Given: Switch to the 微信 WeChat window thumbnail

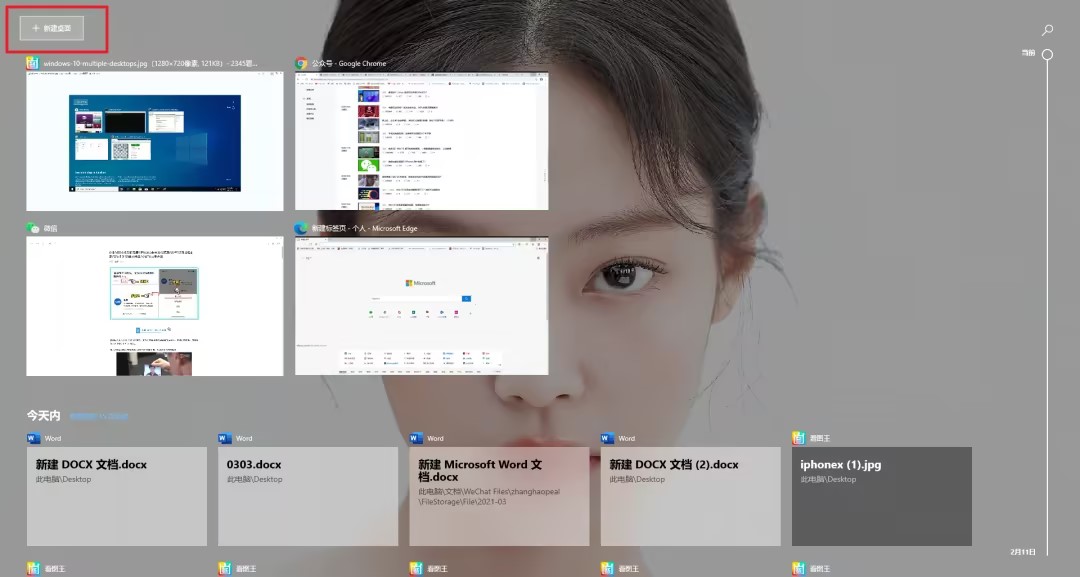Looking at the screenshot, I should [x=155, y=307].
